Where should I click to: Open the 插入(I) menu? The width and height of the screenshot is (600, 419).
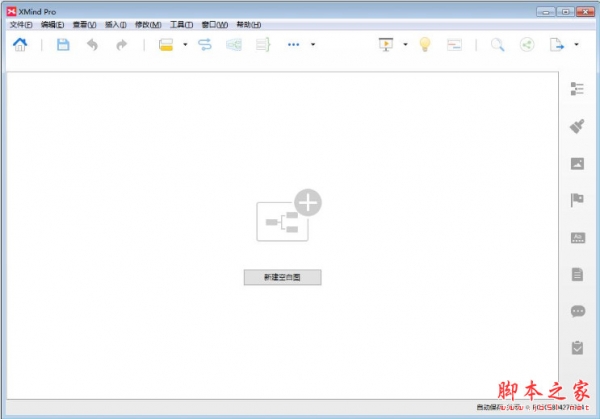[116, 25]
